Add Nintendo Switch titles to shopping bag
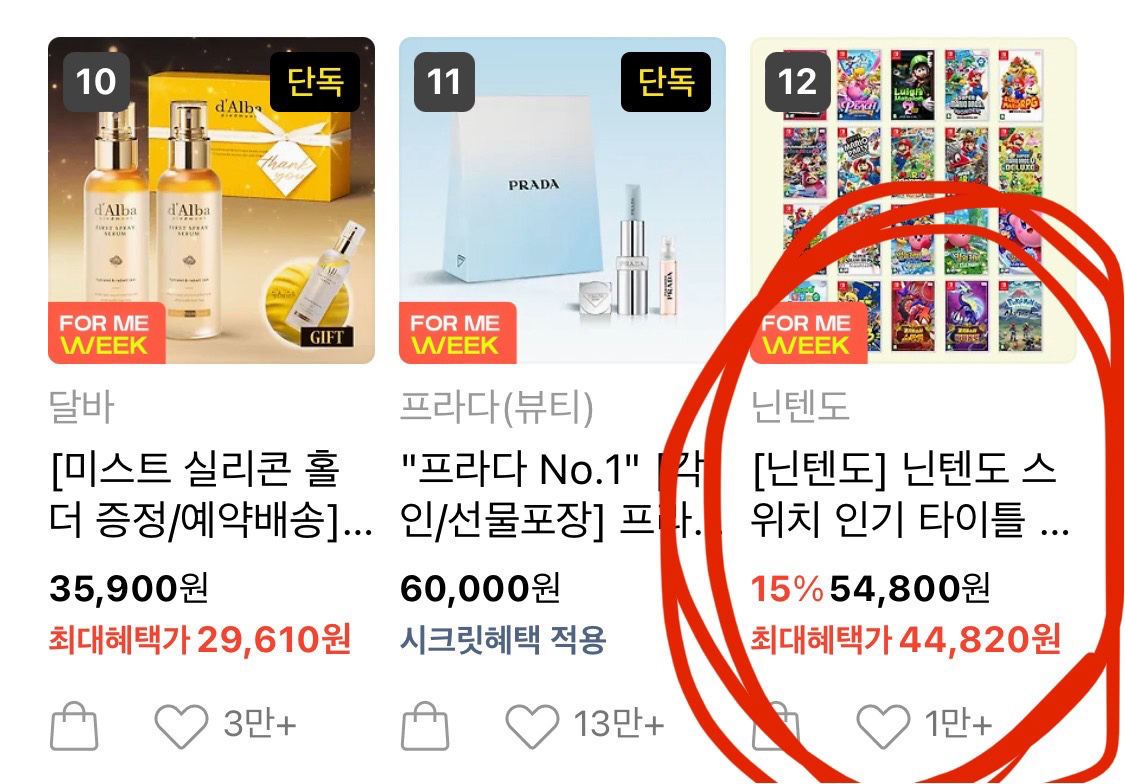The height and width of the screenshot is (784, 1125). tap(776, 725)
